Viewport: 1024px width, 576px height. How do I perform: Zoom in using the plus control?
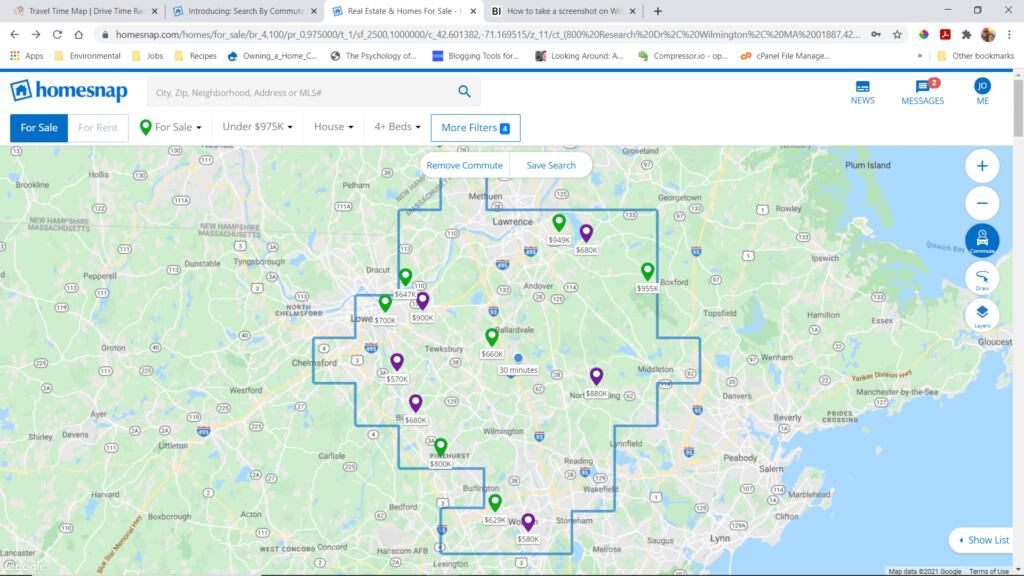tap(981, 165)
